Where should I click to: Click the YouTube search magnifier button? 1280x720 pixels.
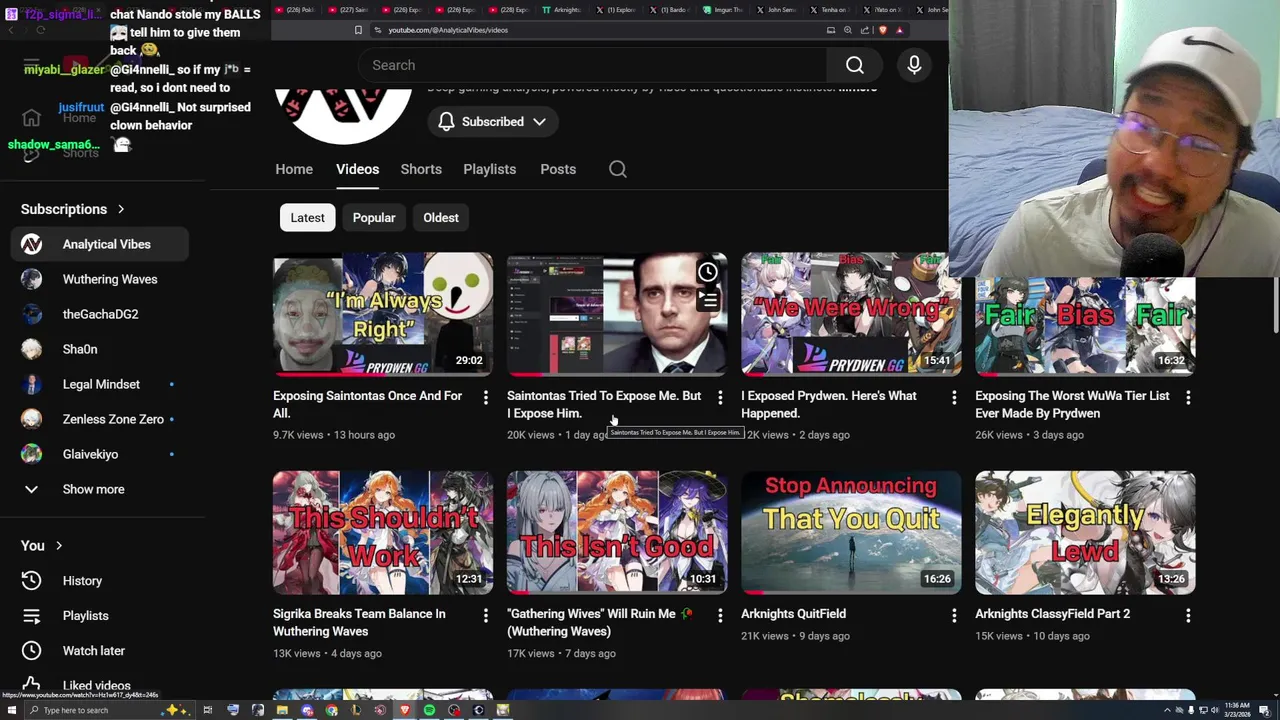(x=855, y=65)
